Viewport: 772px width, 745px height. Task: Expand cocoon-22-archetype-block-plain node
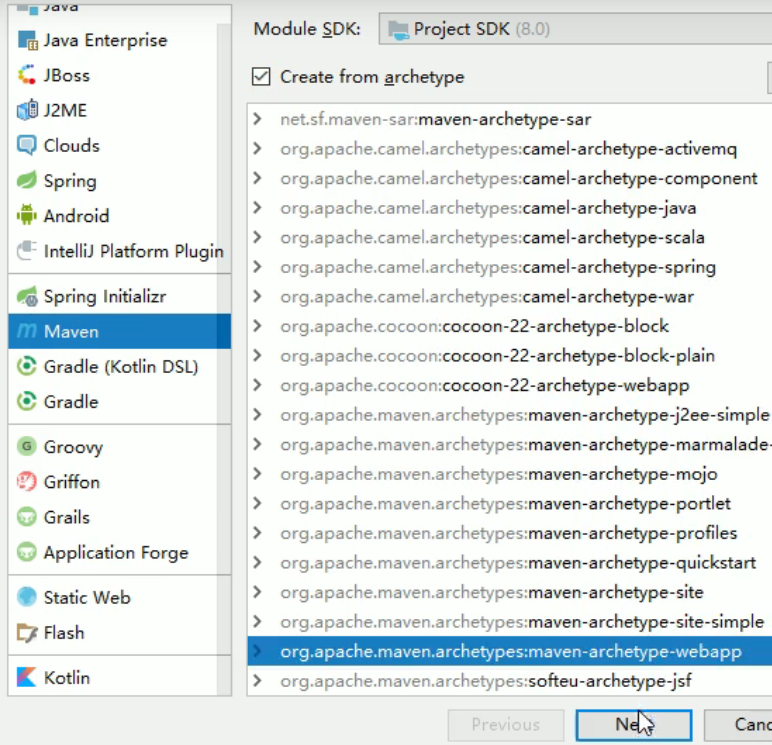(257, 356)
